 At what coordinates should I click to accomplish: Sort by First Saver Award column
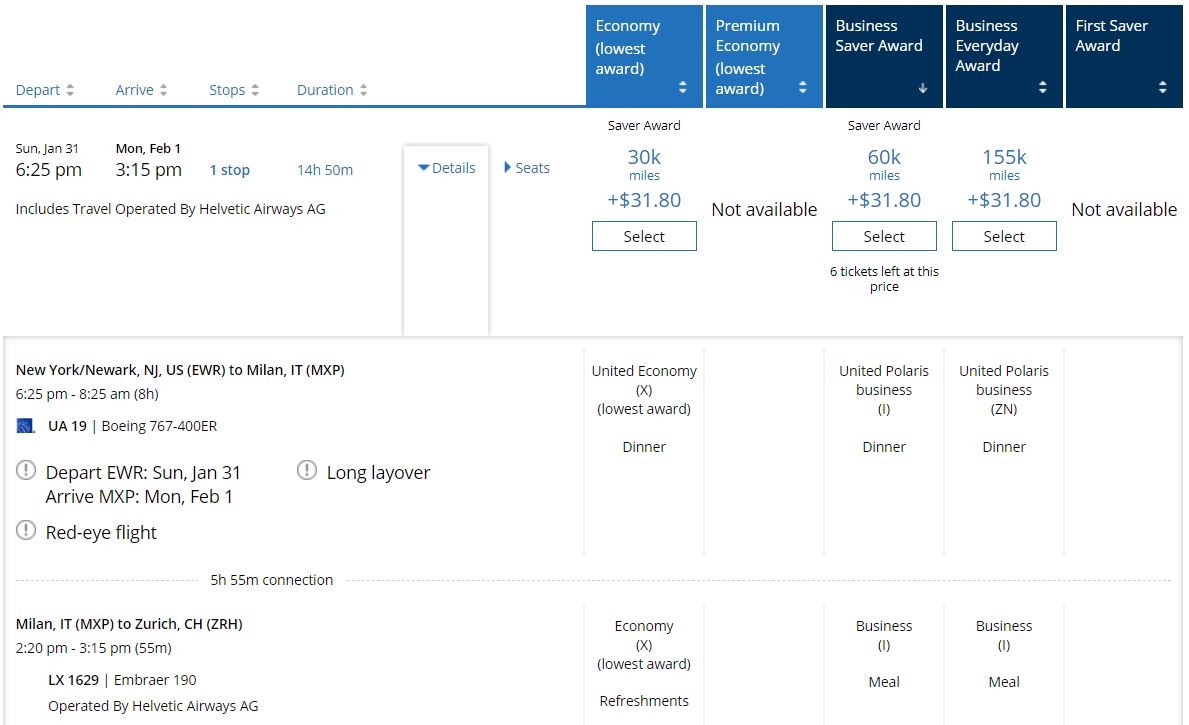pyautogui.click(x=1162, y=88)
